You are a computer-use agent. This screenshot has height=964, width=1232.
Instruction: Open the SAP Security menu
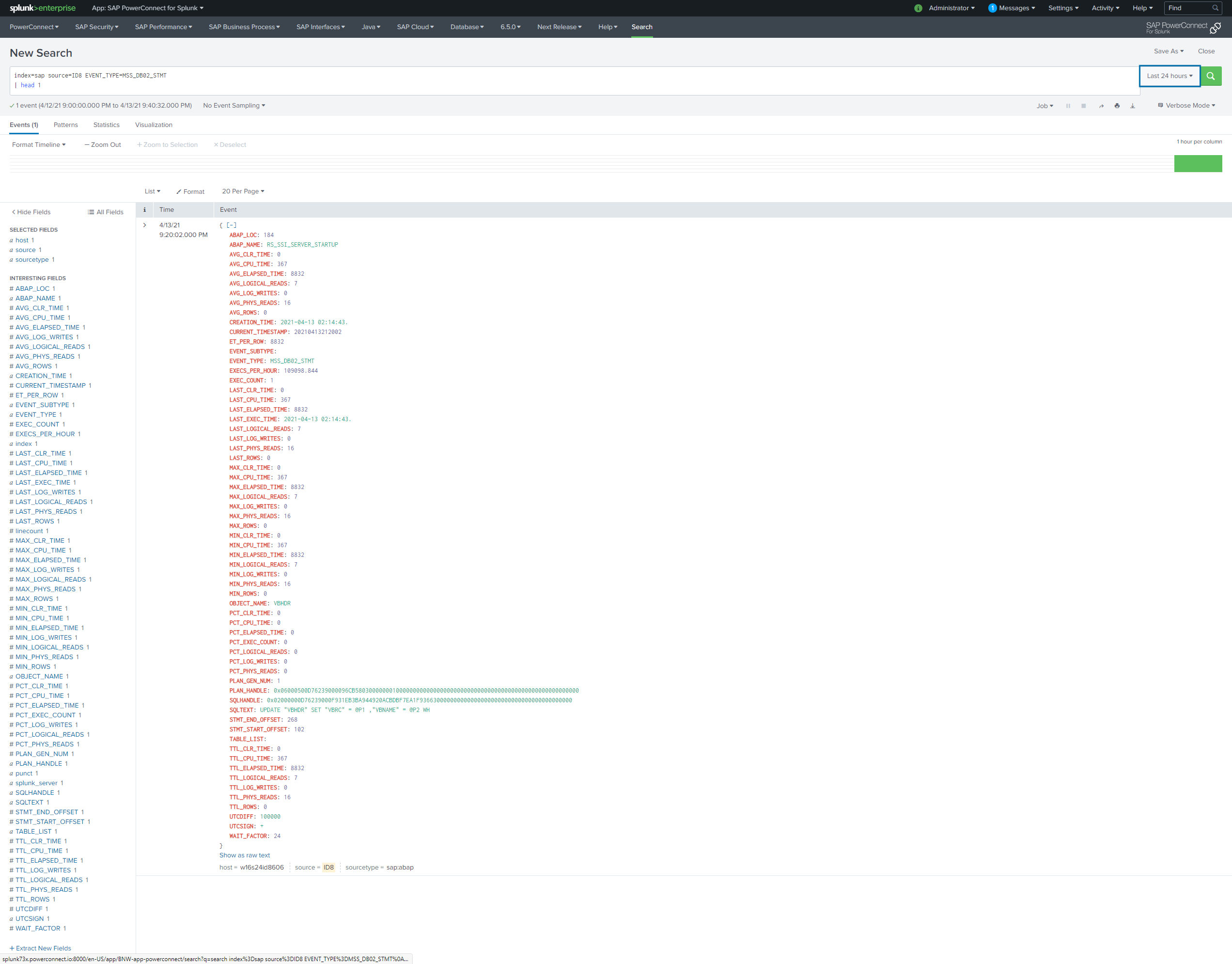(96, 27)
